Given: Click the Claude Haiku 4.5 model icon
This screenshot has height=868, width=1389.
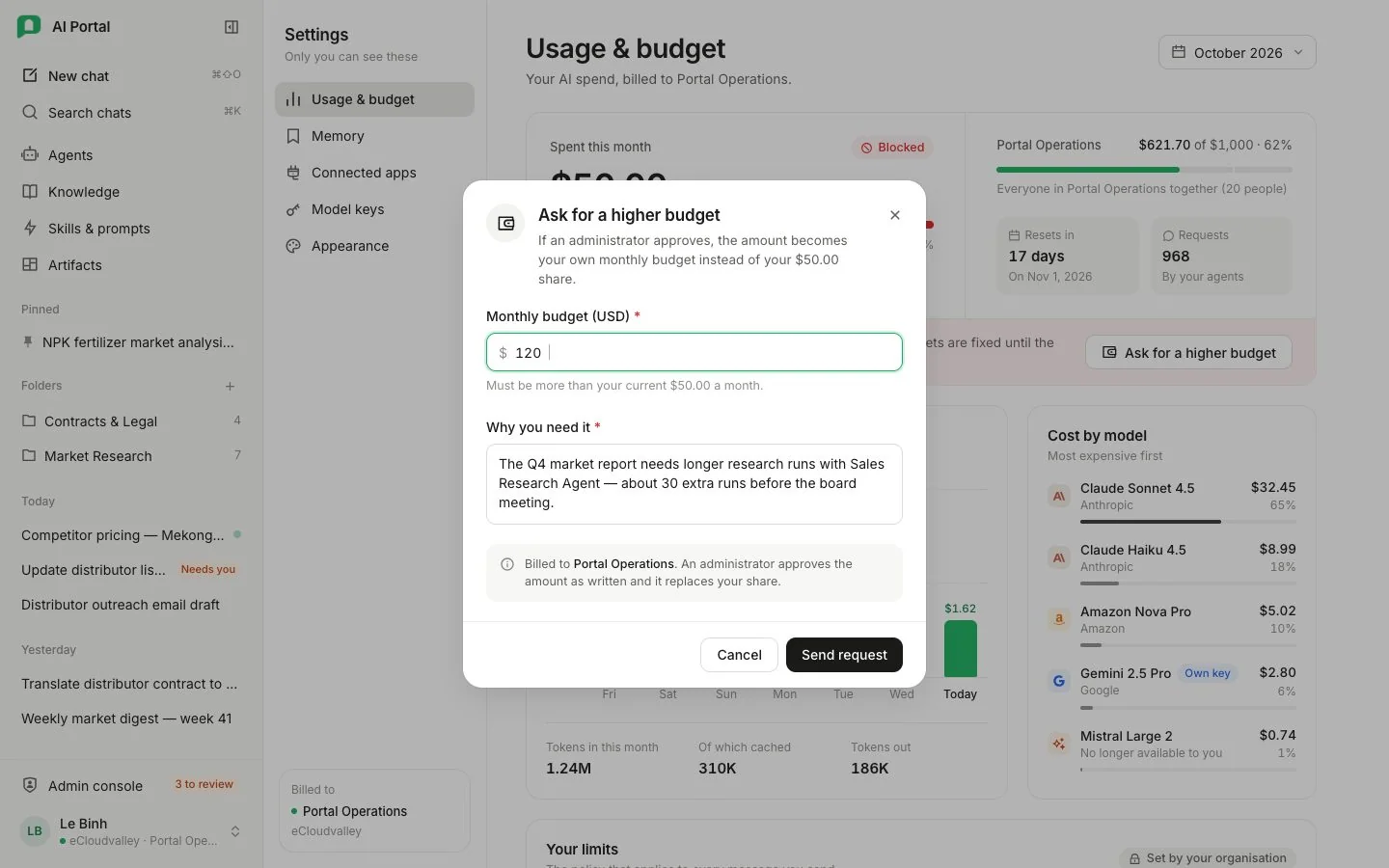Looking at the screenshot, I should tap(1059, 557).
